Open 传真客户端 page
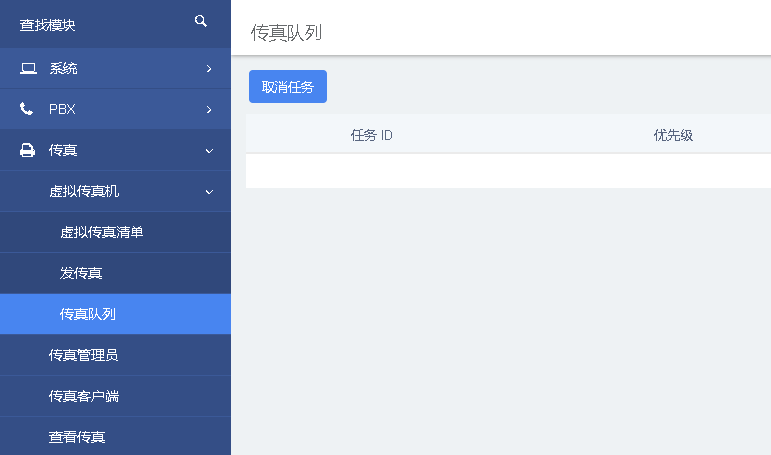 point(115,396)
